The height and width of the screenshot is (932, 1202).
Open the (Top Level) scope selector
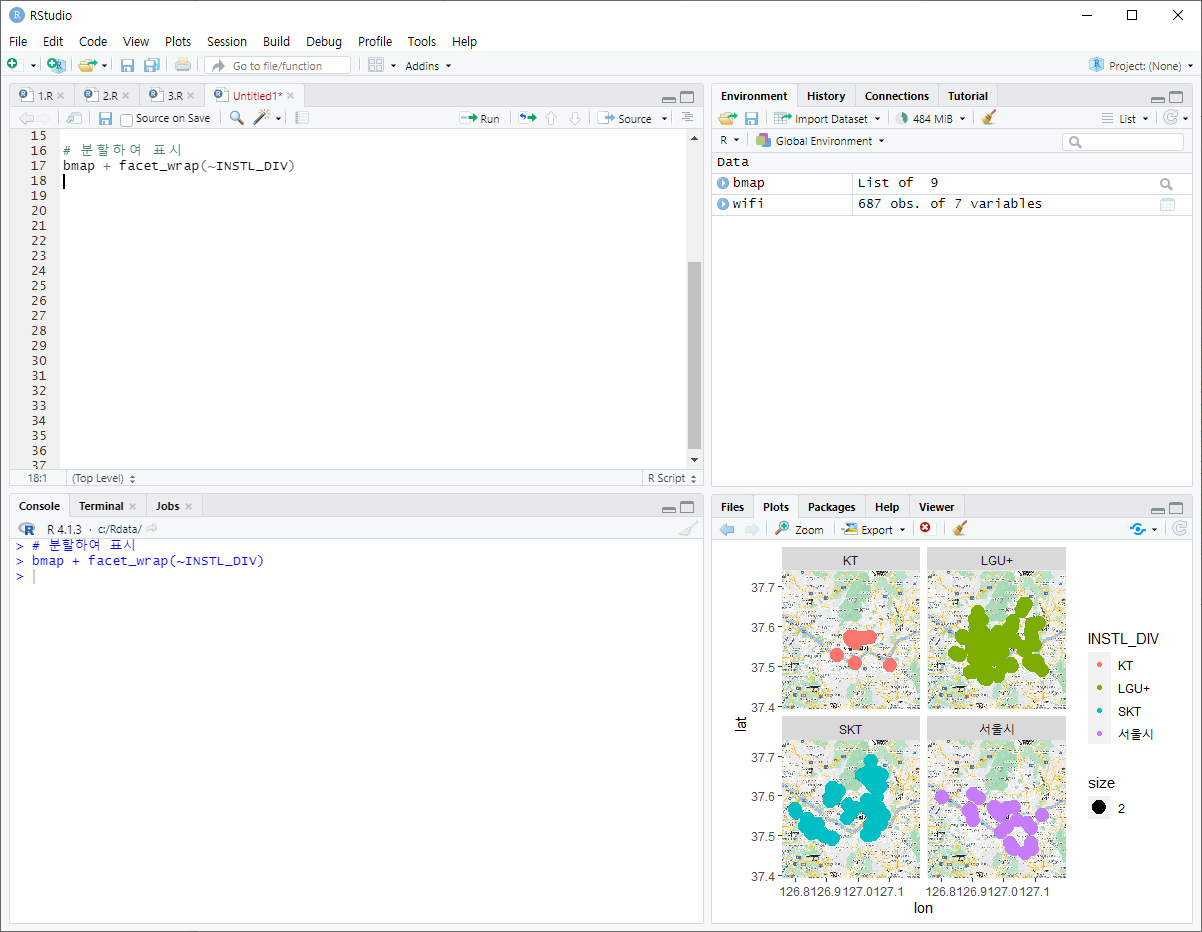pos(104,479)
